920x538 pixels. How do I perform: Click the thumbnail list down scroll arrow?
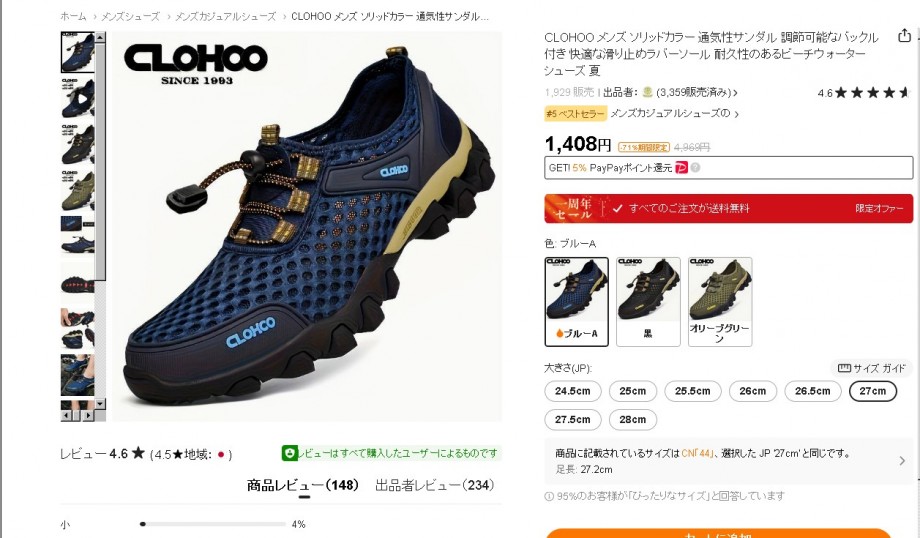100,404
